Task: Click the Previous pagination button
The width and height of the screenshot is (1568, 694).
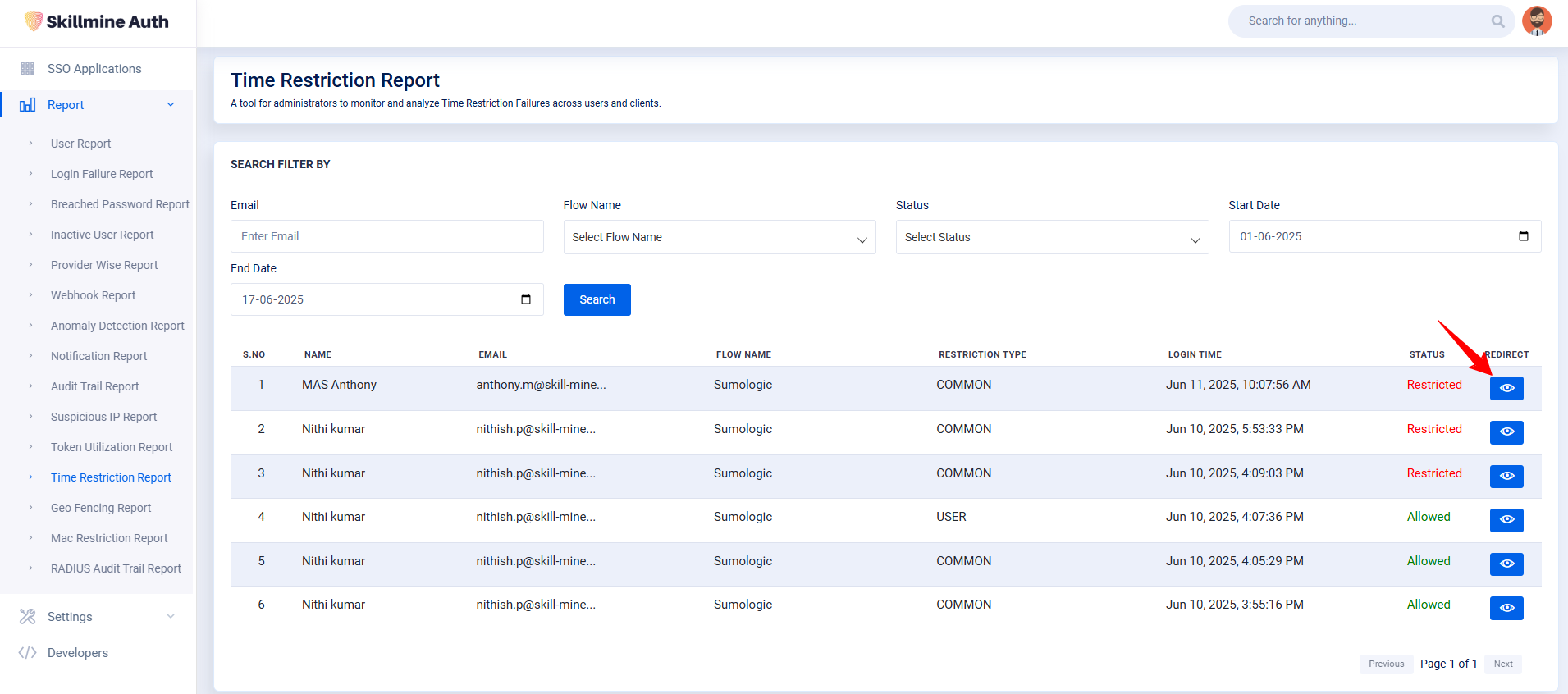Action: pyautogui.click(x=1386, y=664)
